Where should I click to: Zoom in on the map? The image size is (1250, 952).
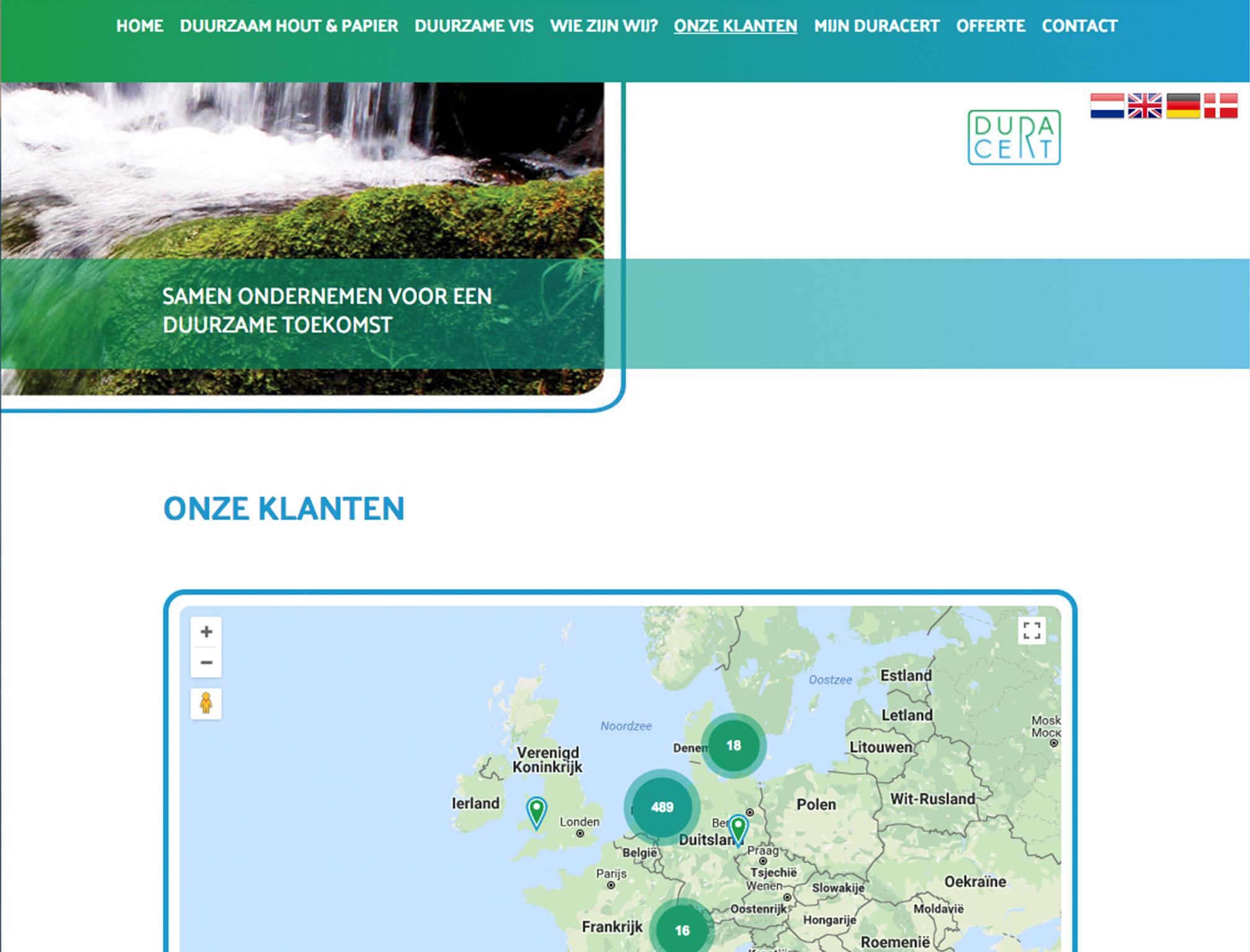point(206,632)
